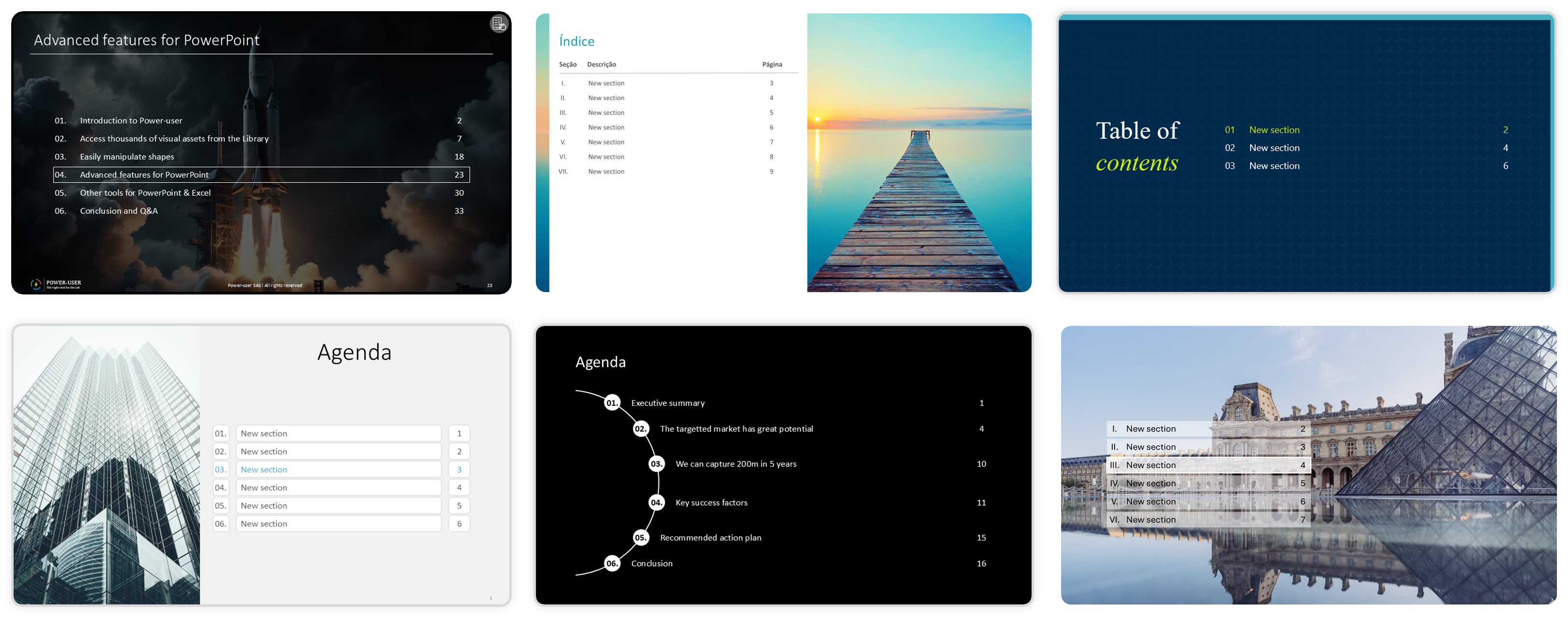1568x618 pixels.
Task: Click '05.' New section box on skyscraper Agenda slide
Action: 339,506
